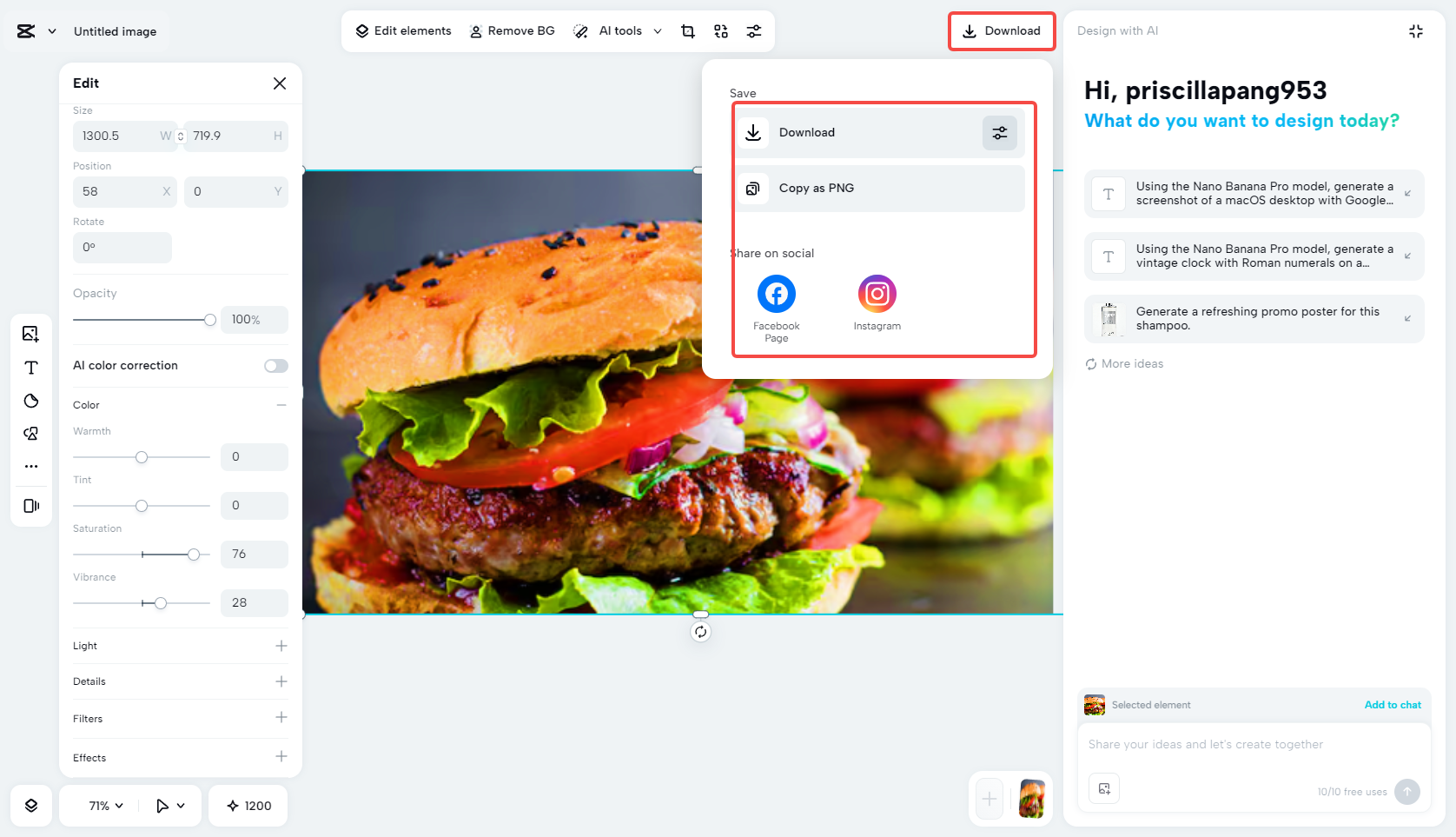Select the Text tool in left sidebar
The height and width of the screenshot is (837, 1456).
click(31, 368)
